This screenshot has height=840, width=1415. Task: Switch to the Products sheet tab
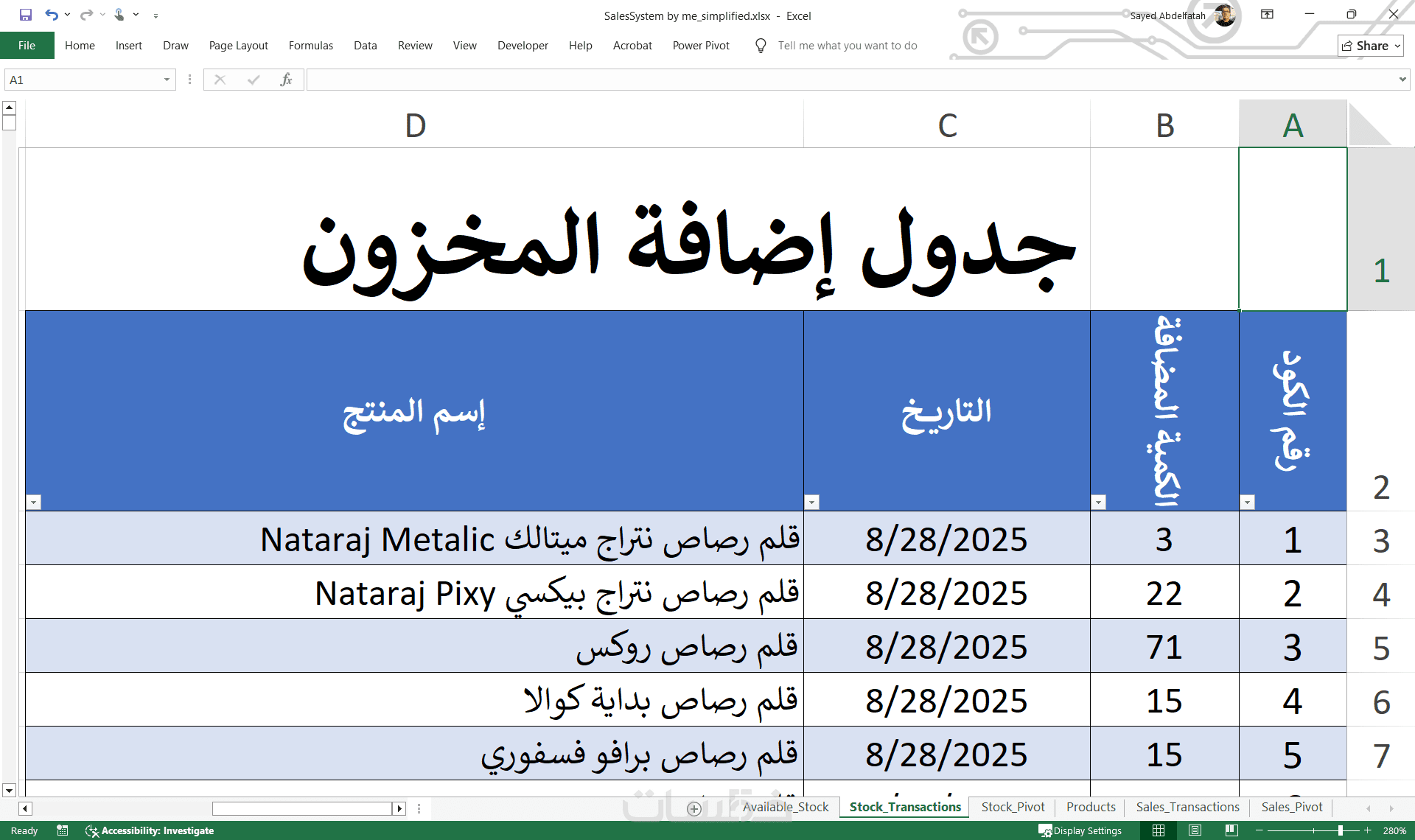click(1090, 807)
